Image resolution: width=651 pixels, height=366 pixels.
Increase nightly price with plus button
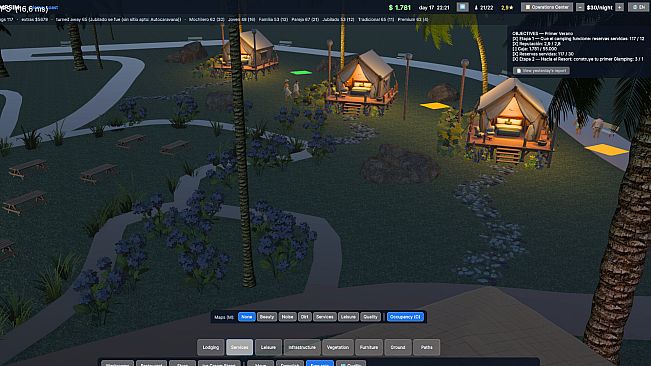[619, 7]
